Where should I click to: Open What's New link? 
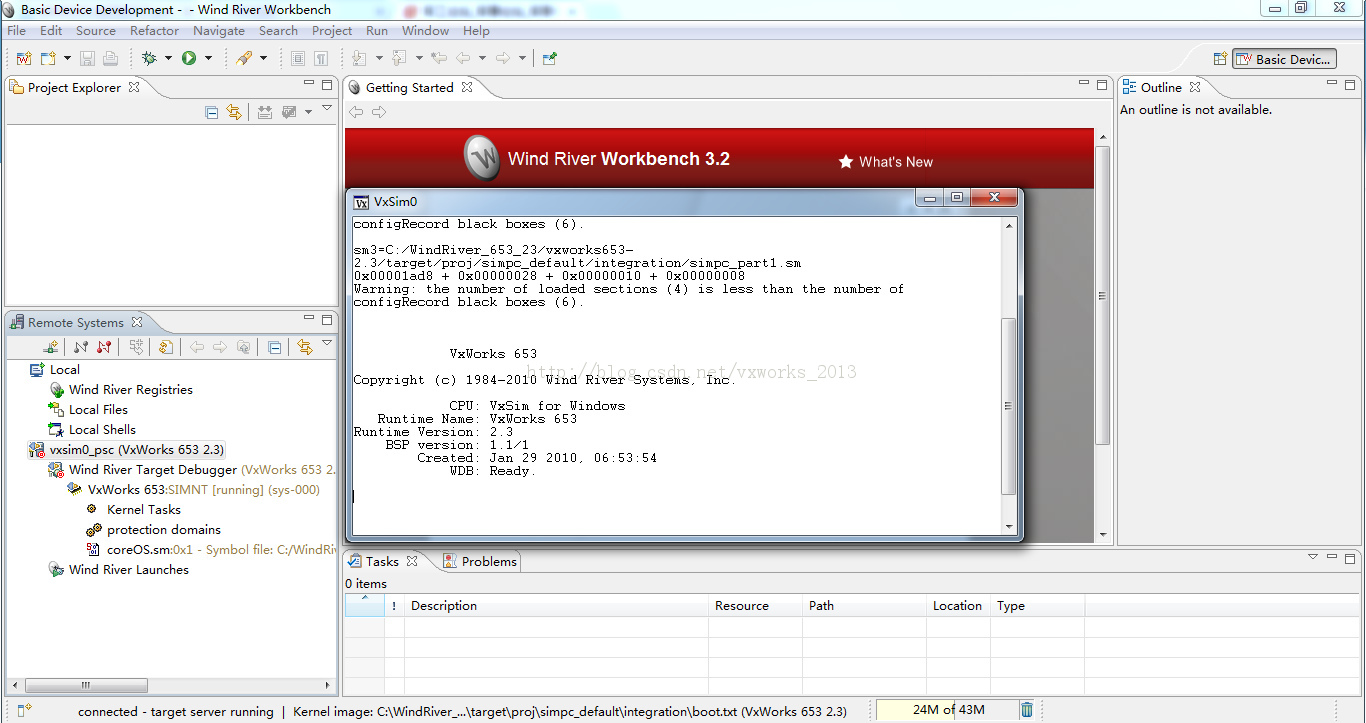click(x=885, y=161)
